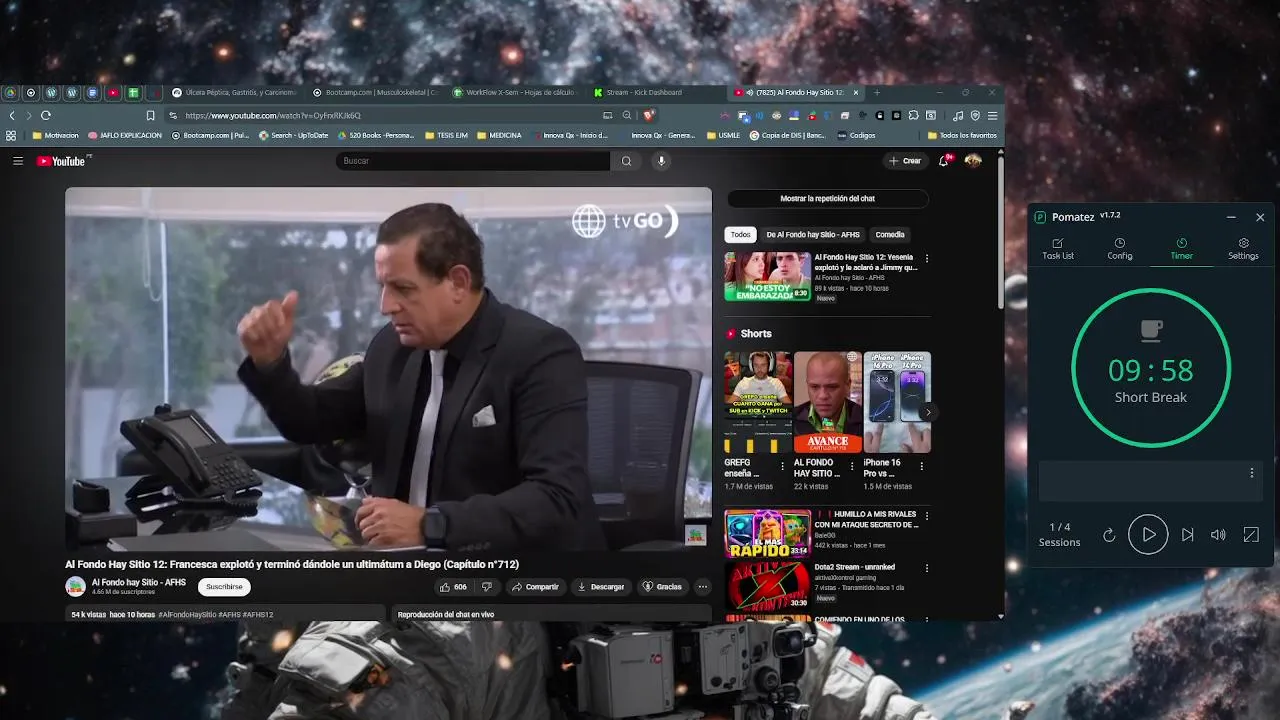Dislike the video with thumbs down
This screenshot has height=720, width=1280.
[487, 587]
